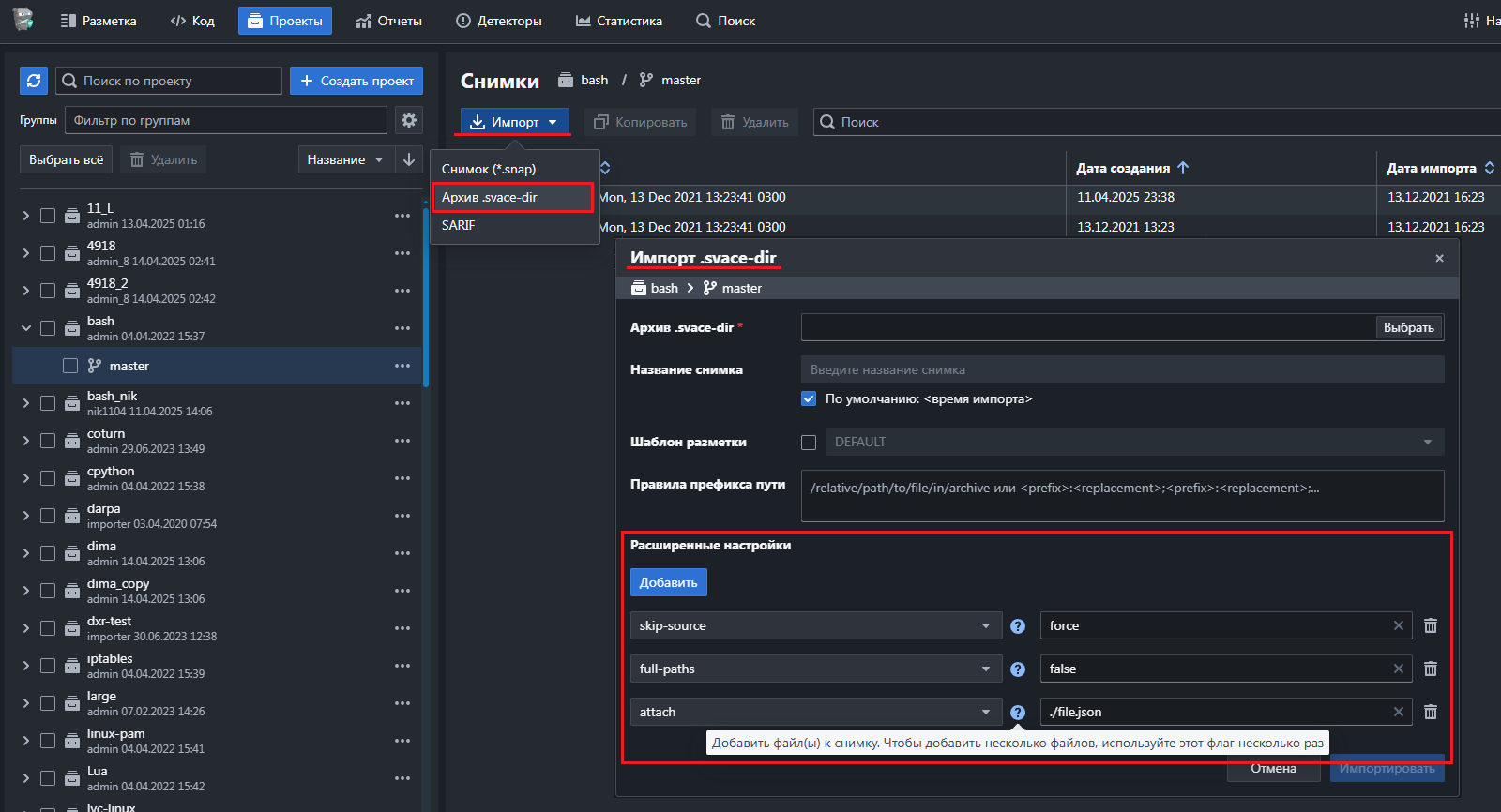Open group filter settings gear
The width and height of the screenshot is (1501, 812).
(409, 120)
